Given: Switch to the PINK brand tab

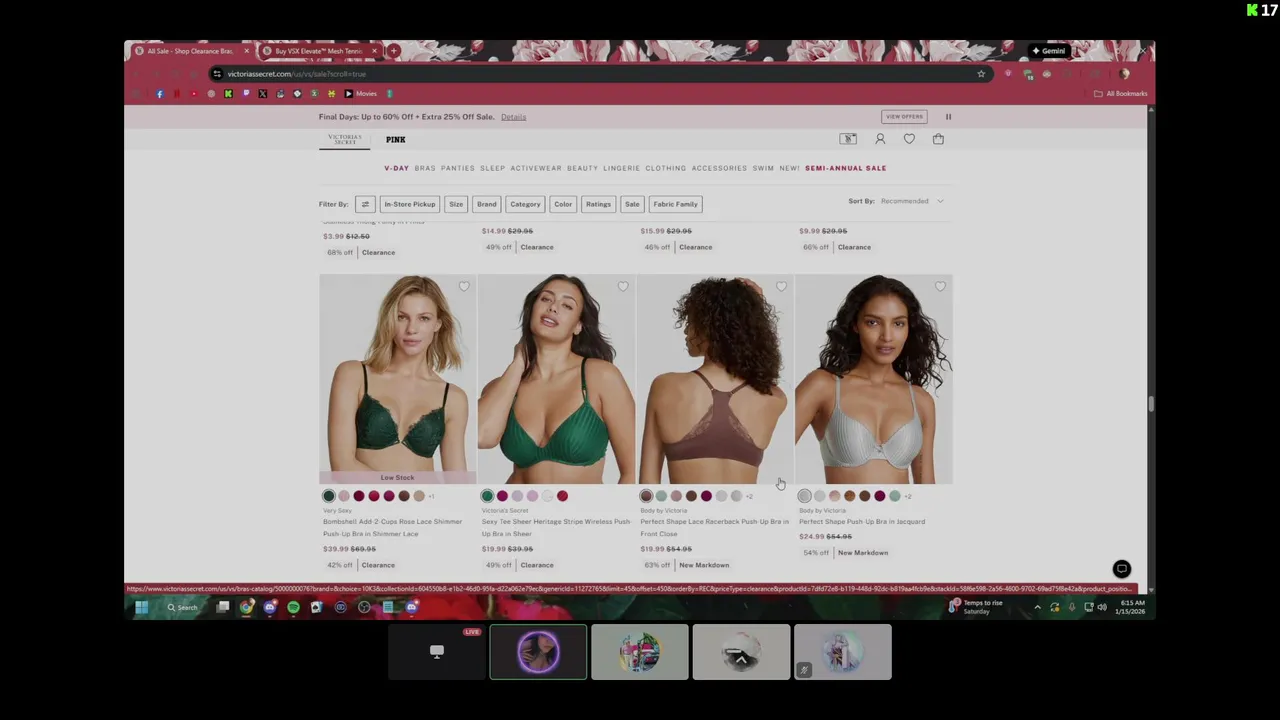Looking at the screenshot, I should (x=396, y=140).
